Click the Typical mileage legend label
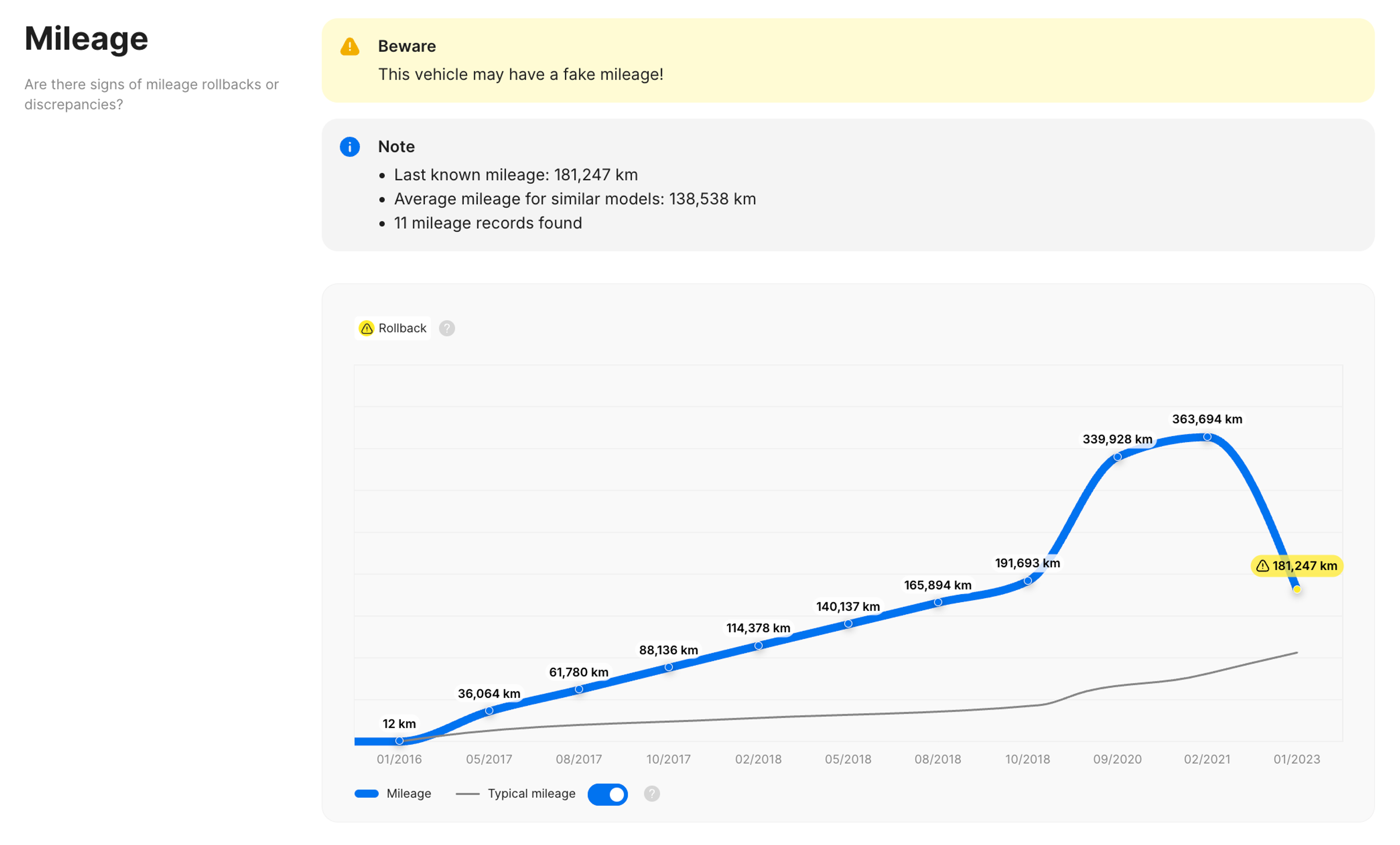 click(531, 793)
